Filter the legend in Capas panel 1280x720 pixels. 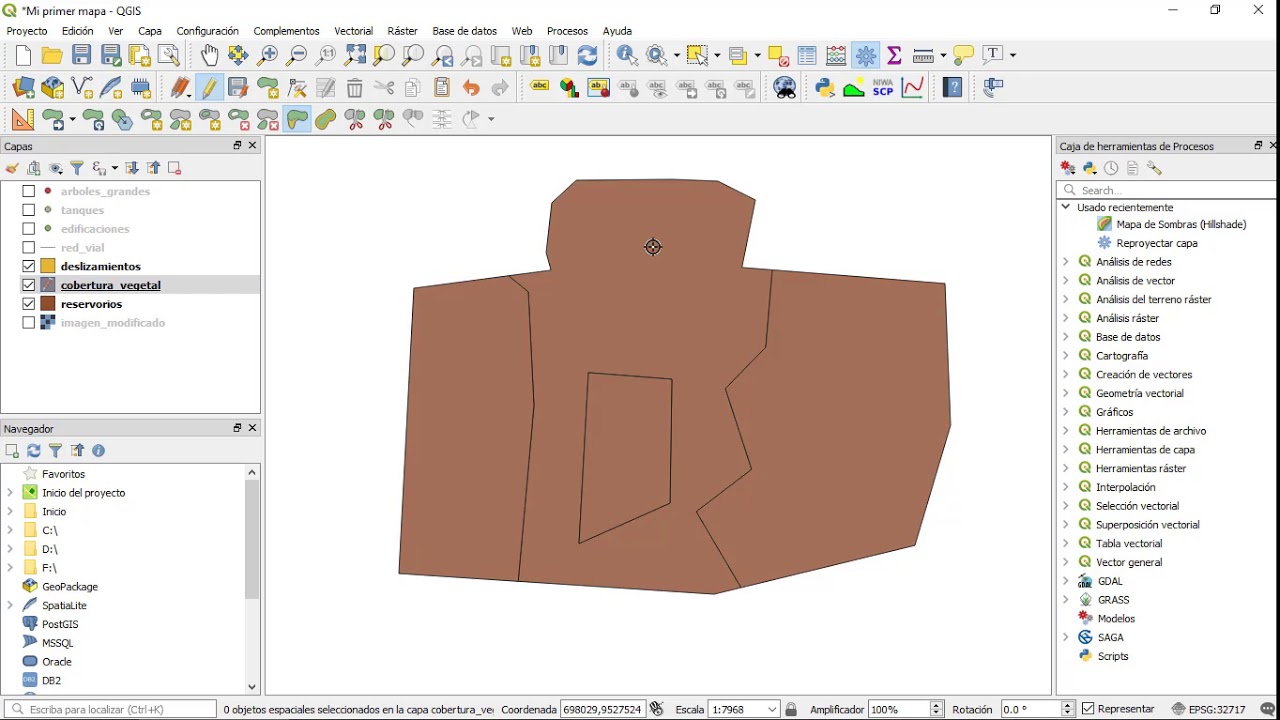(77, 168)
